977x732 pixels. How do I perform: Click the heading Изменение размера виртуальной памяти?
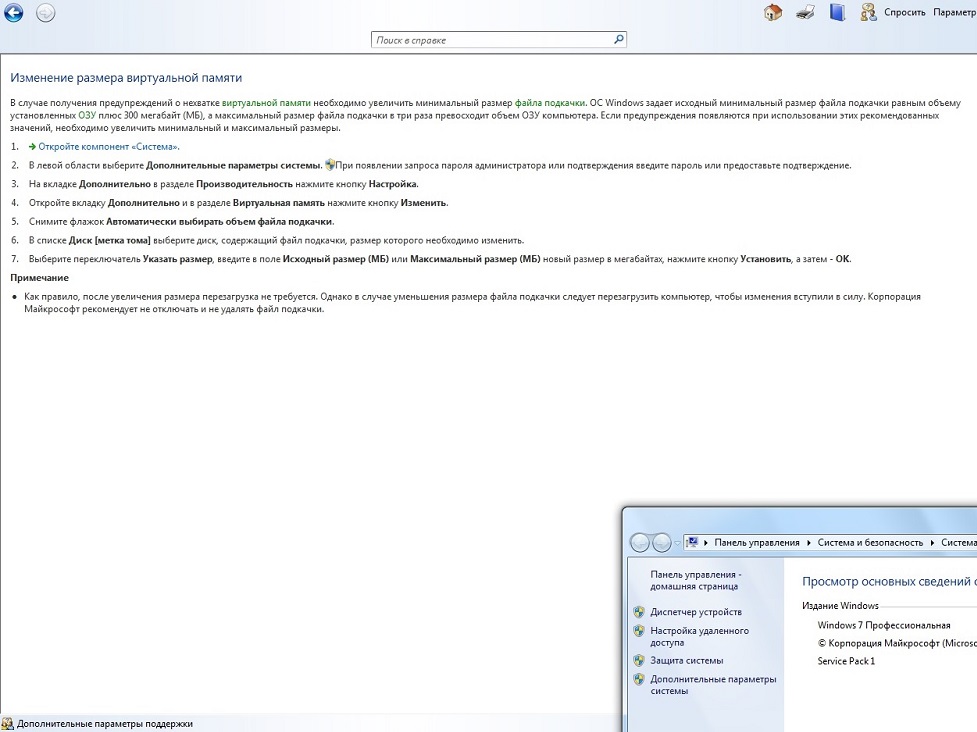[x=126, y=78]
